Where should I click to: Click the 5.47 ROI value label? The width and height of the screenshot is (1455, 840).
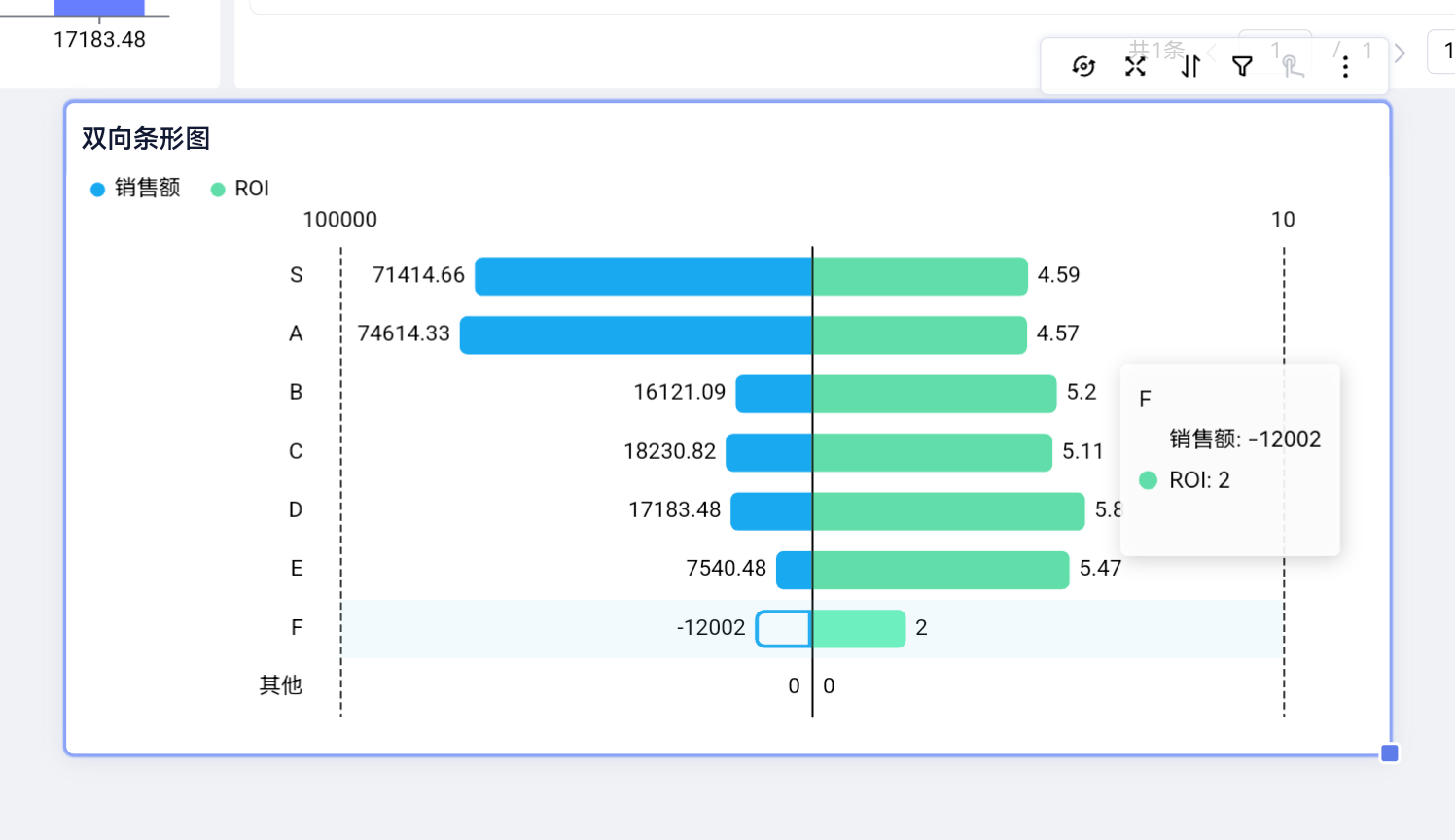pyautogui.click(x=1100, y=568)
